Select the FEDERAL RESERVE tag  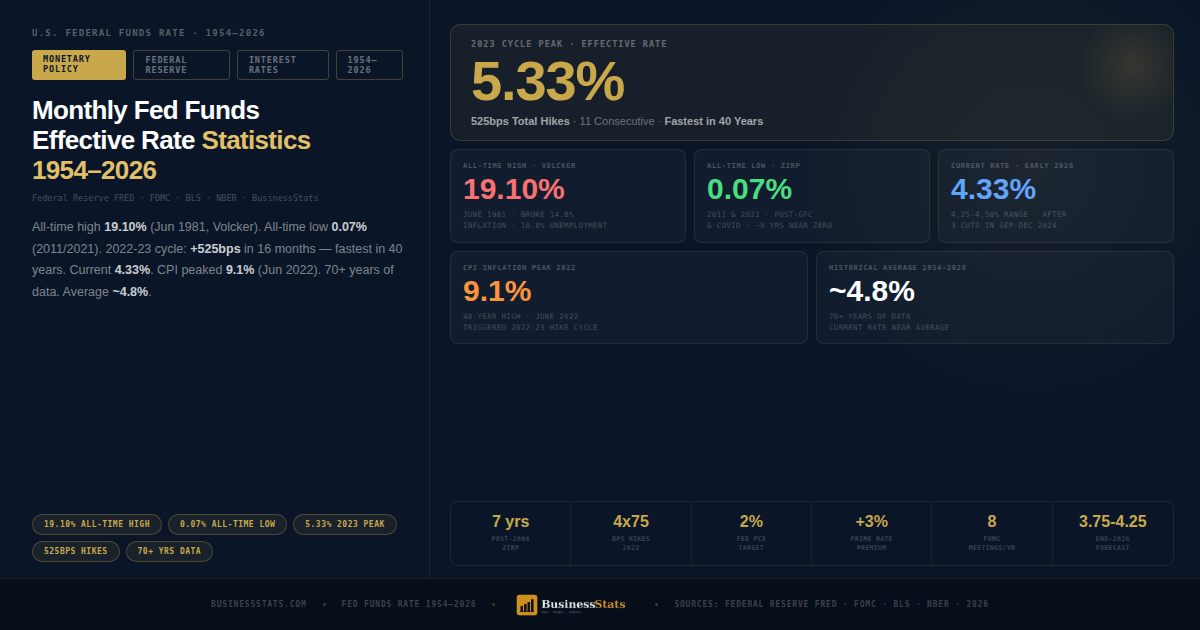181,64
